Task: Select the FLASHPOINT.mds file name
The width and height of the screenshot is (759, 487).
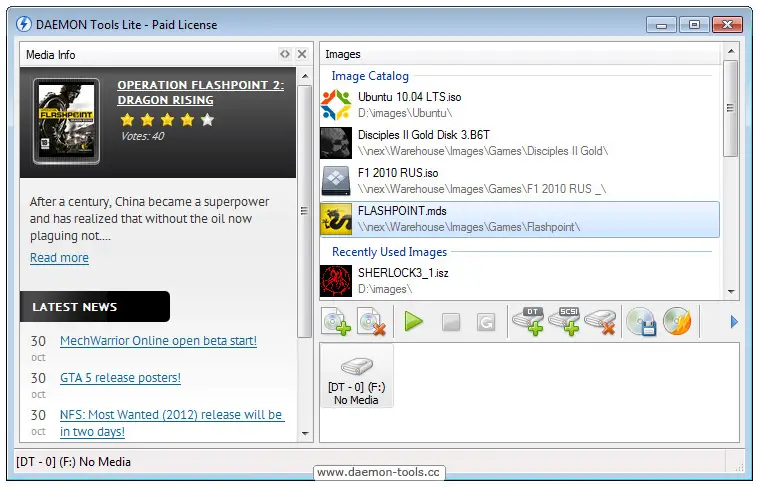Action: coord(402,211)
